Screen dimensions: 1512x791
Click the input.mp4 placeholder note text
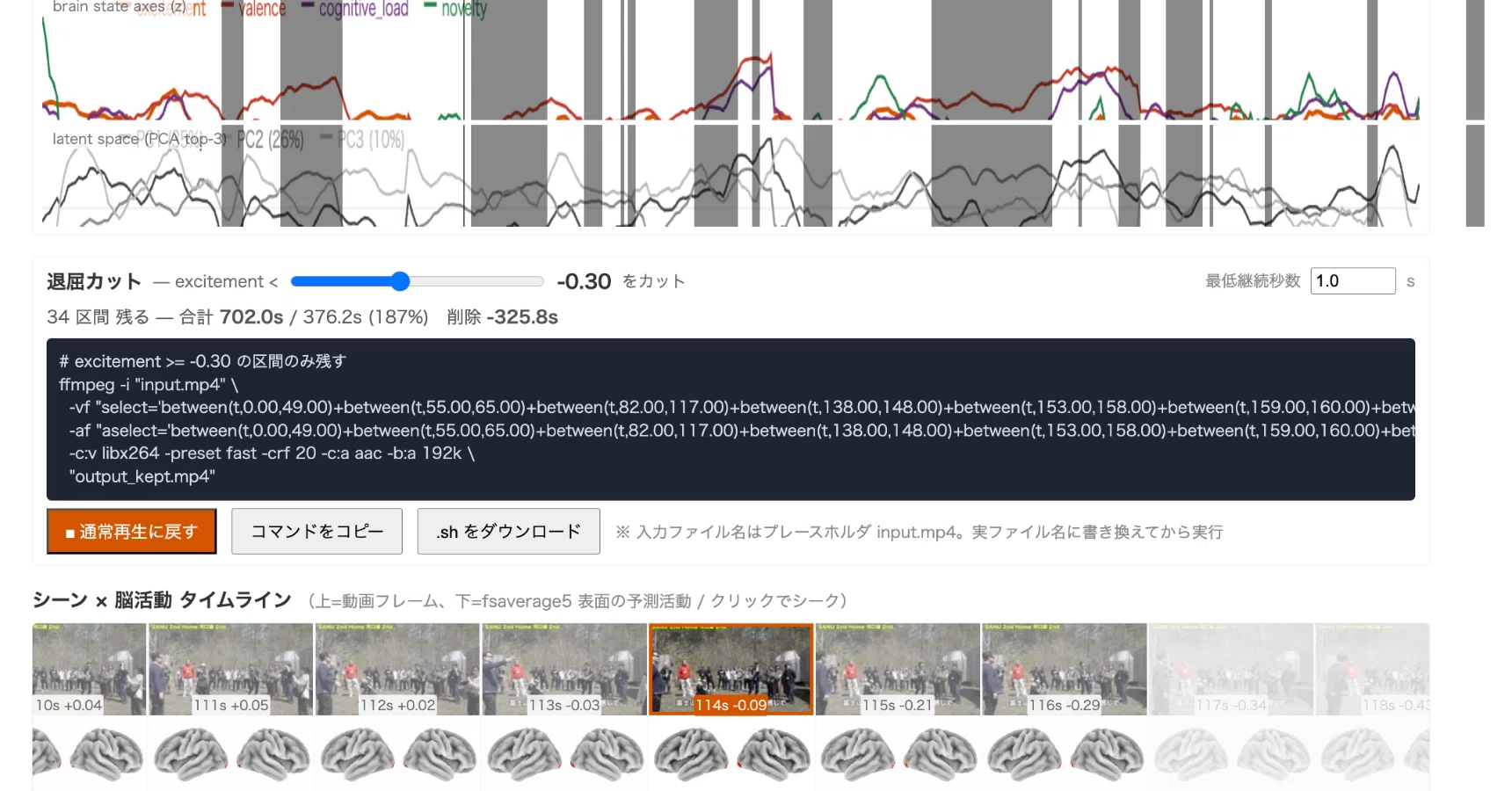click(x=920, y=532)
